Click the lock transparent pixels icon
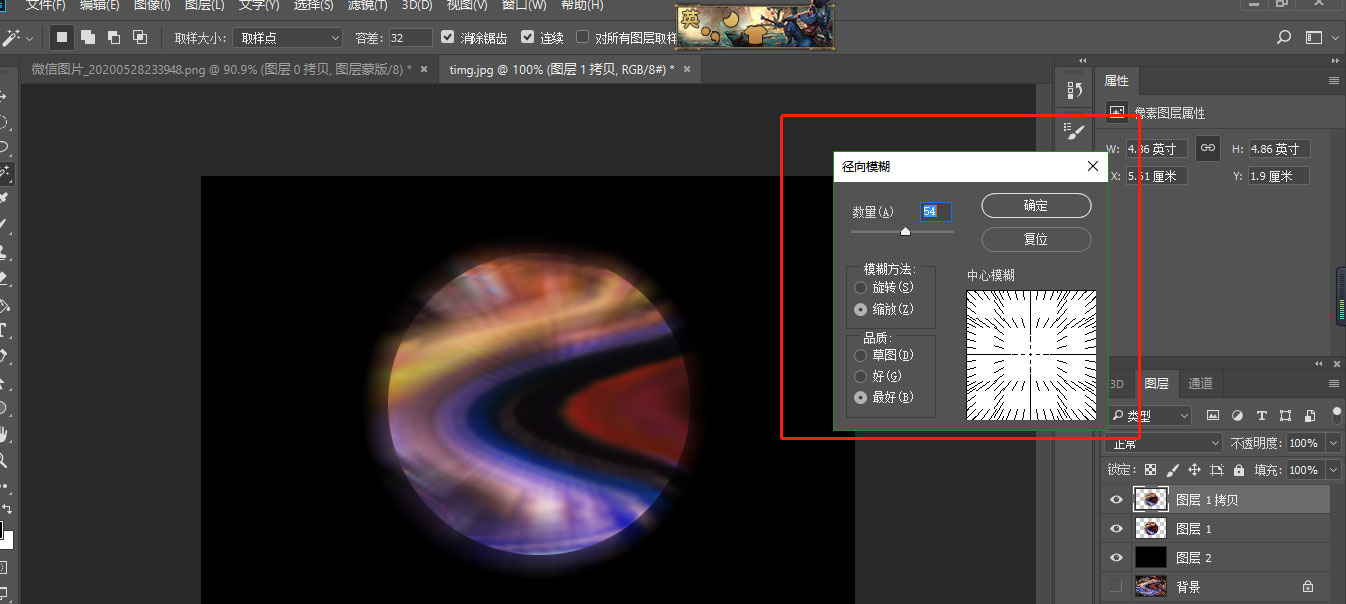 click(1150, 470)
